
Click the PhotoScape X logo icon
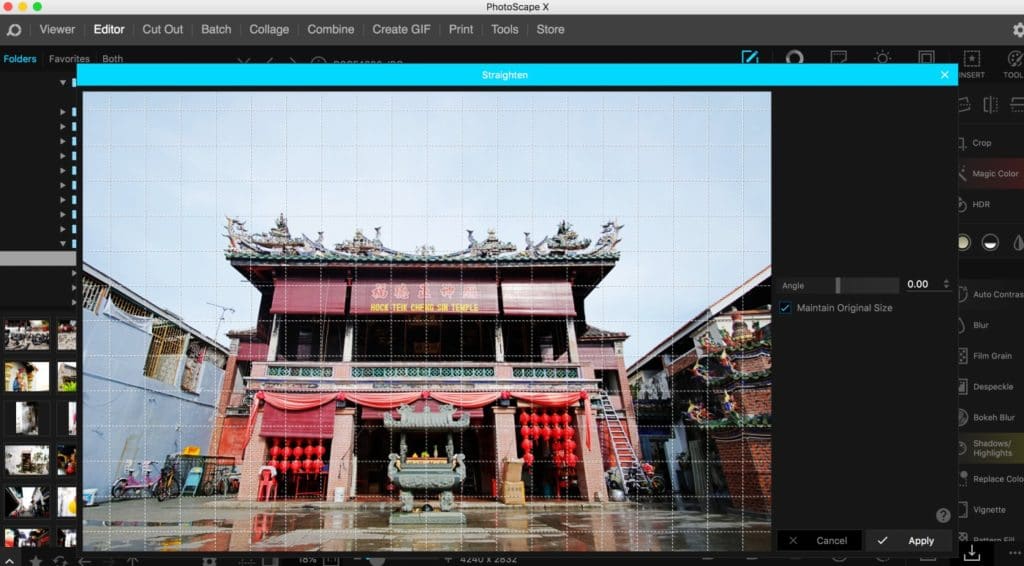click(x=14, y=30)
